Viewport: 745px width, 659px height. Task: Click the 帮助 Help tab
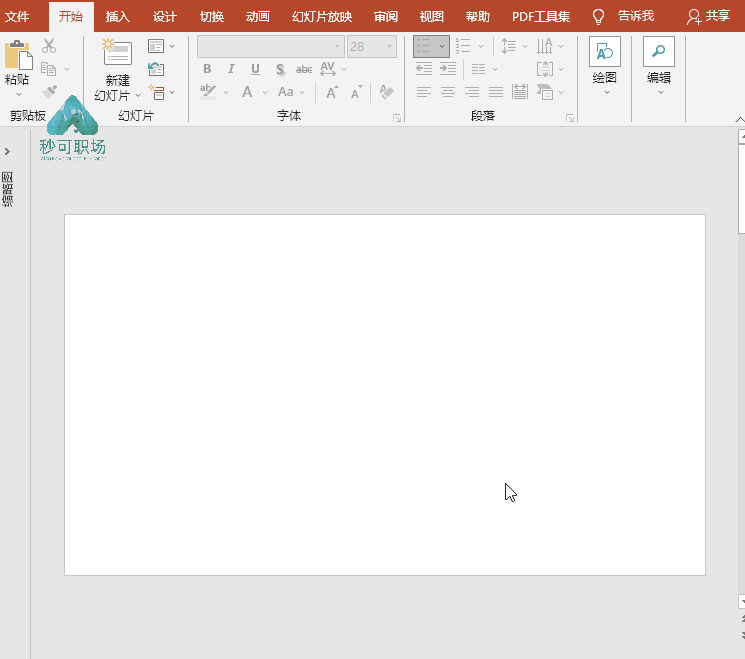tap(478, 17)
